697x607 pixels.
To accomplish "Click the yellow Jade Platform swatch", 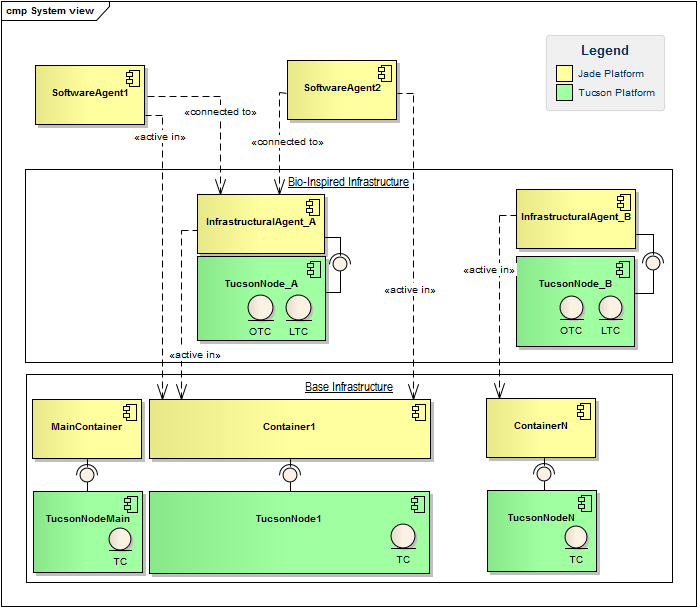I will tap(564, 73).
